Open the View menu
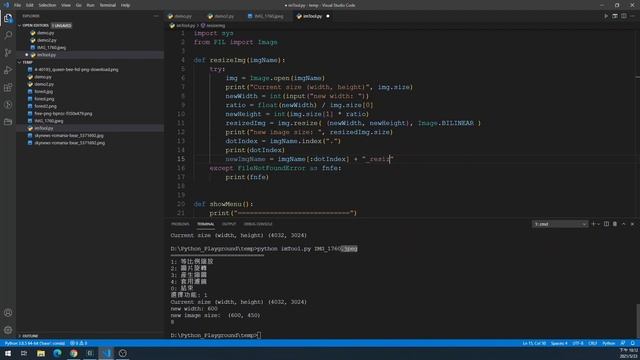Screen dimensions: 640x360 (66, 5)
